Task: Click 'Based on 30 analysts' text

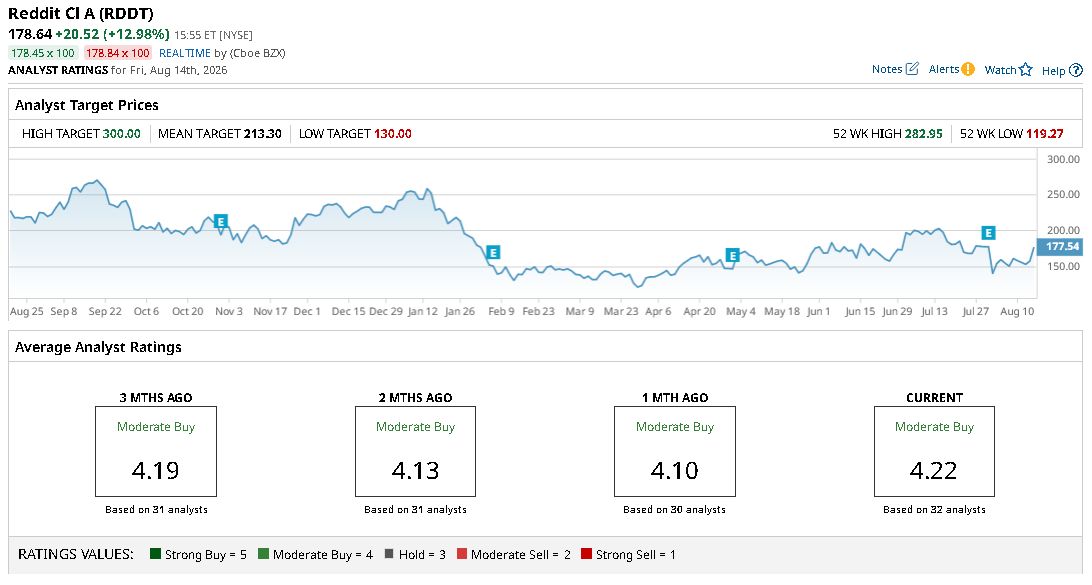Action: pos(674,510)
